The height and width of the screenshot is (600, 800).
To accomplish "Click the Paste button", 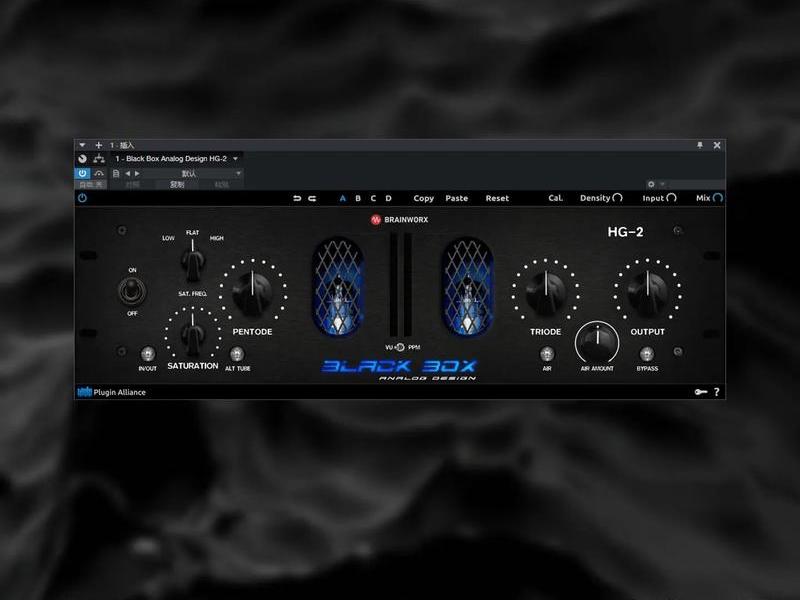I will (457, 198).
